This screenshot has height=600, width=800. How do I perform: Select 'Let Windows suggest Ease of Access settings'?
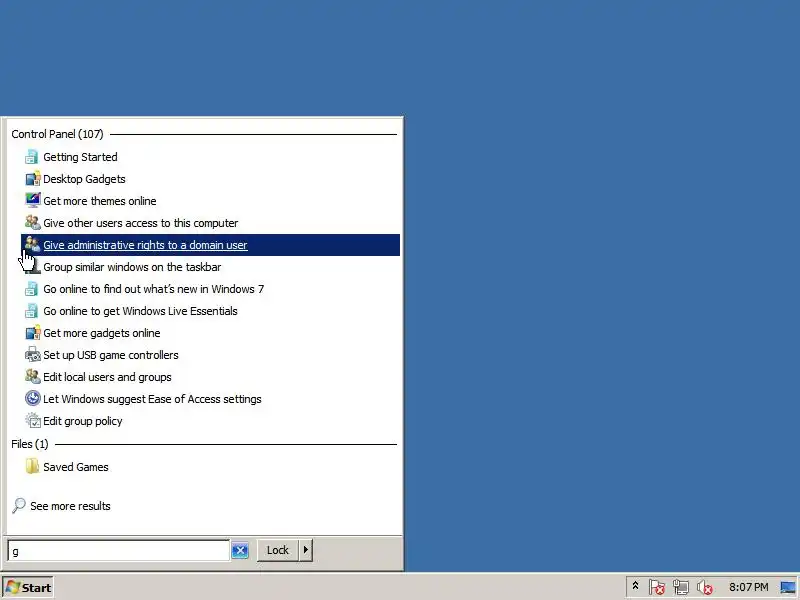[x=152, y=399]
